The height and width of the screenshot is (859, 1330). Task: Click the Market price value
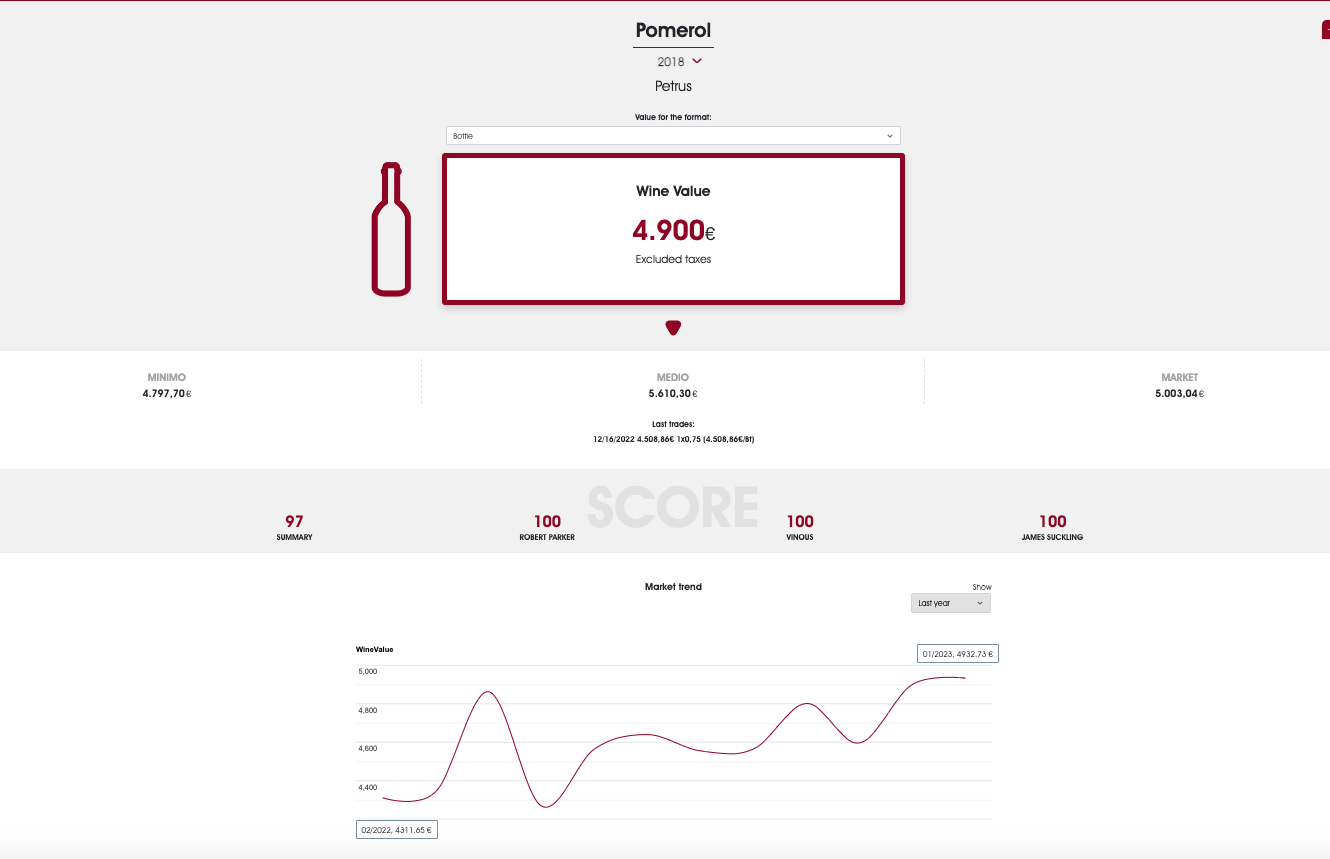(1180, 394)
